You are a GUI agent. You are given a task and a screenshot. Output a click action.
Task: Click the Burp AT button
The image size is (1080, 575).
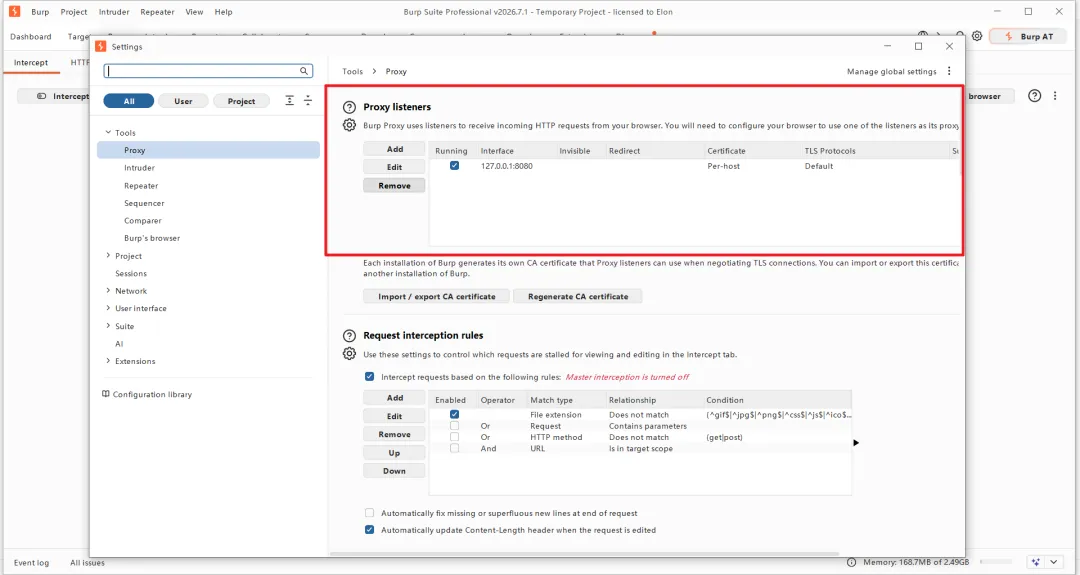click(x=1028, y=36)
